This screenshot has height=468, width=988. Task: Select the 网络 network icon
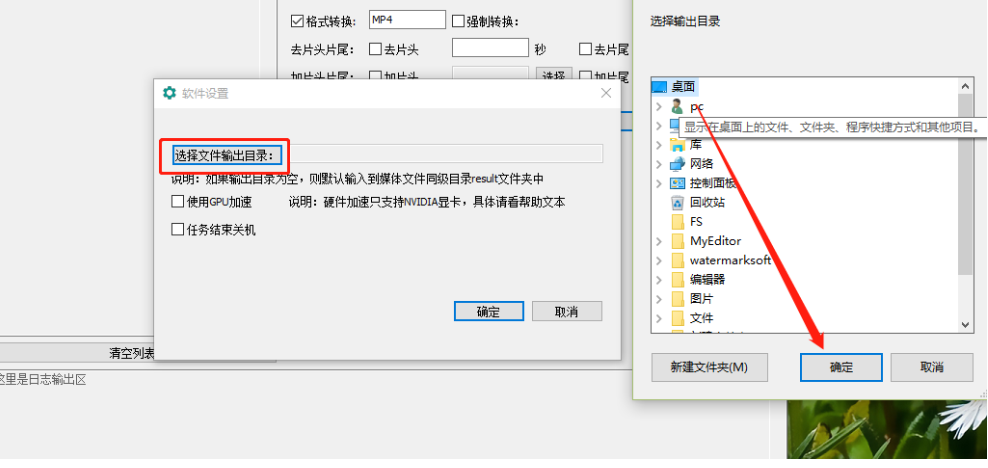tap(677, 164)
